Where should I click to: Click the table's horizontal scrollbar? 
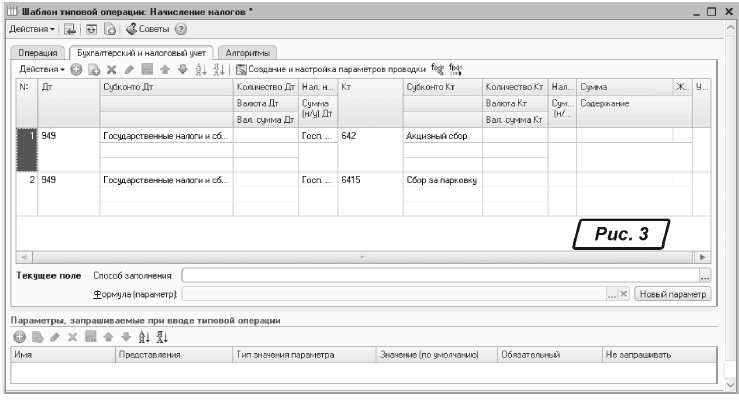pyautogui.click(x=360, y=257)
